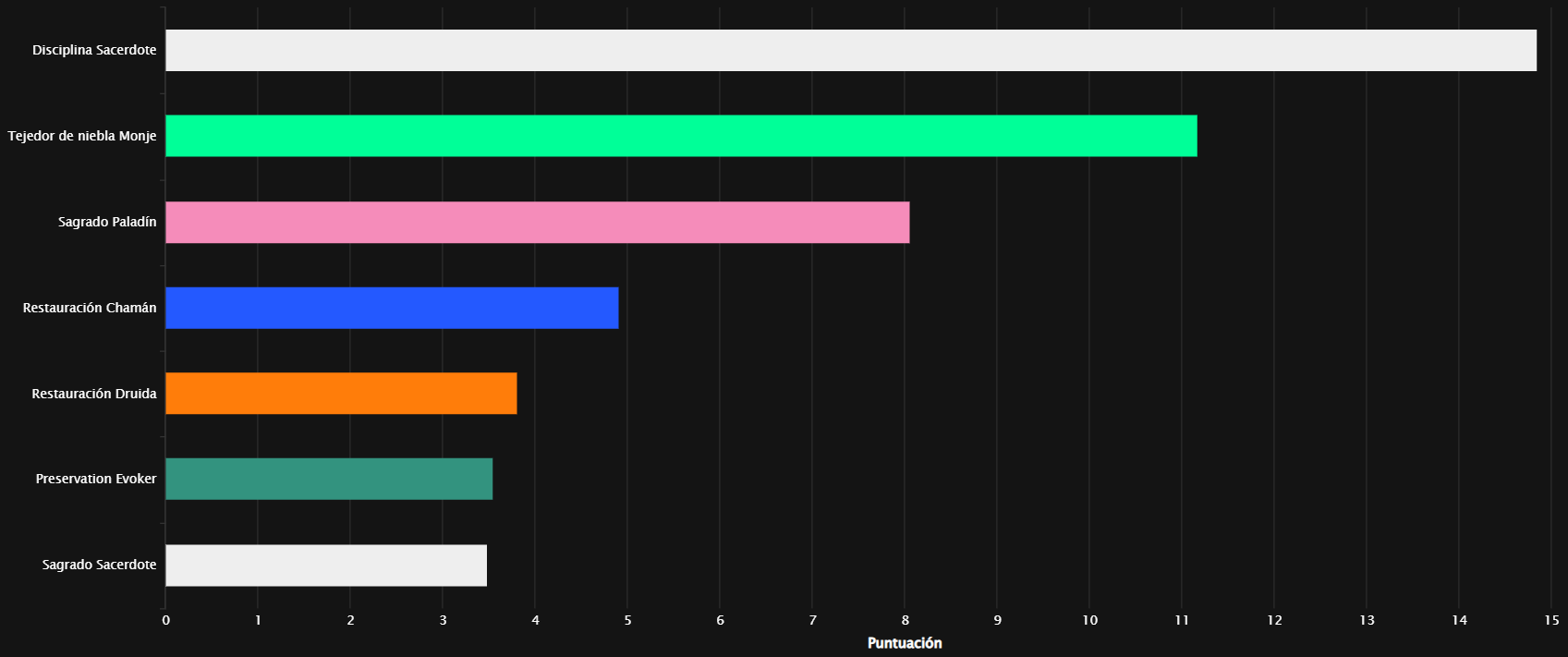This screenshot has width=1568, height=657.
Task: Click the white Sagrado Sacerdote bar
Action: click(x=326, y=565)
